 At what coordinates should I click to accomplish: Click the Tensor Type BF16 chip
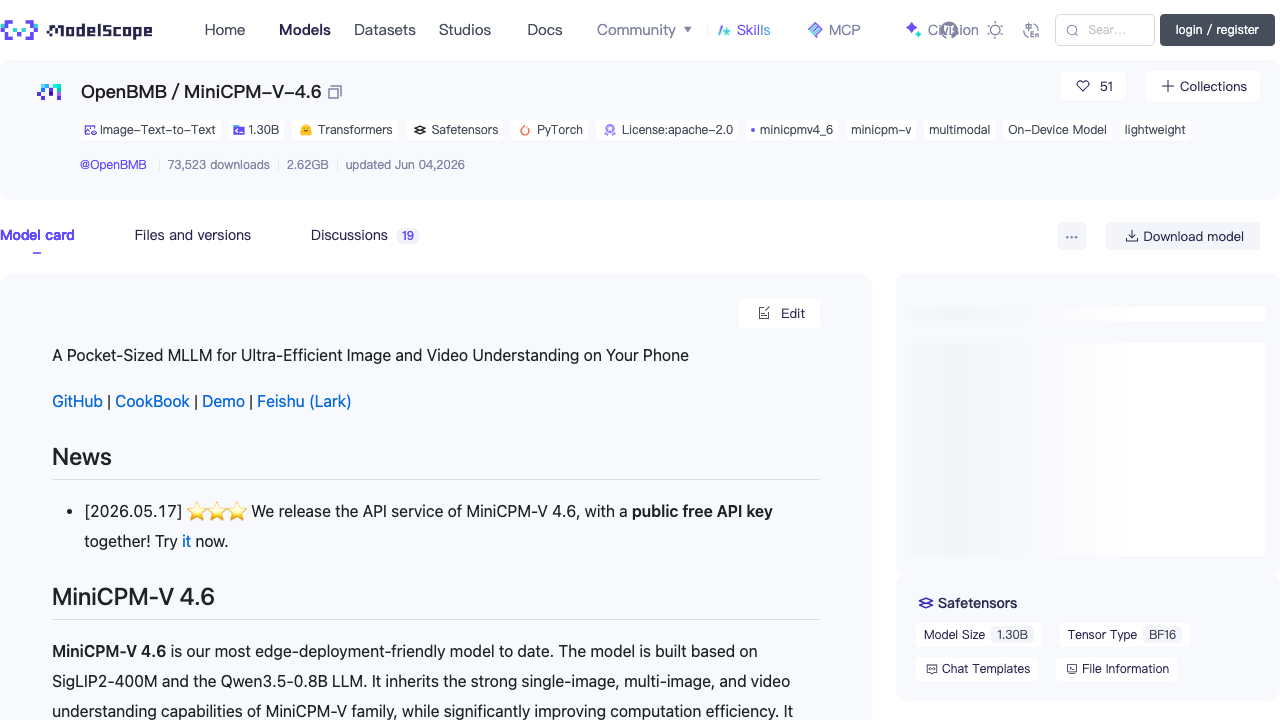(1125, 635)
